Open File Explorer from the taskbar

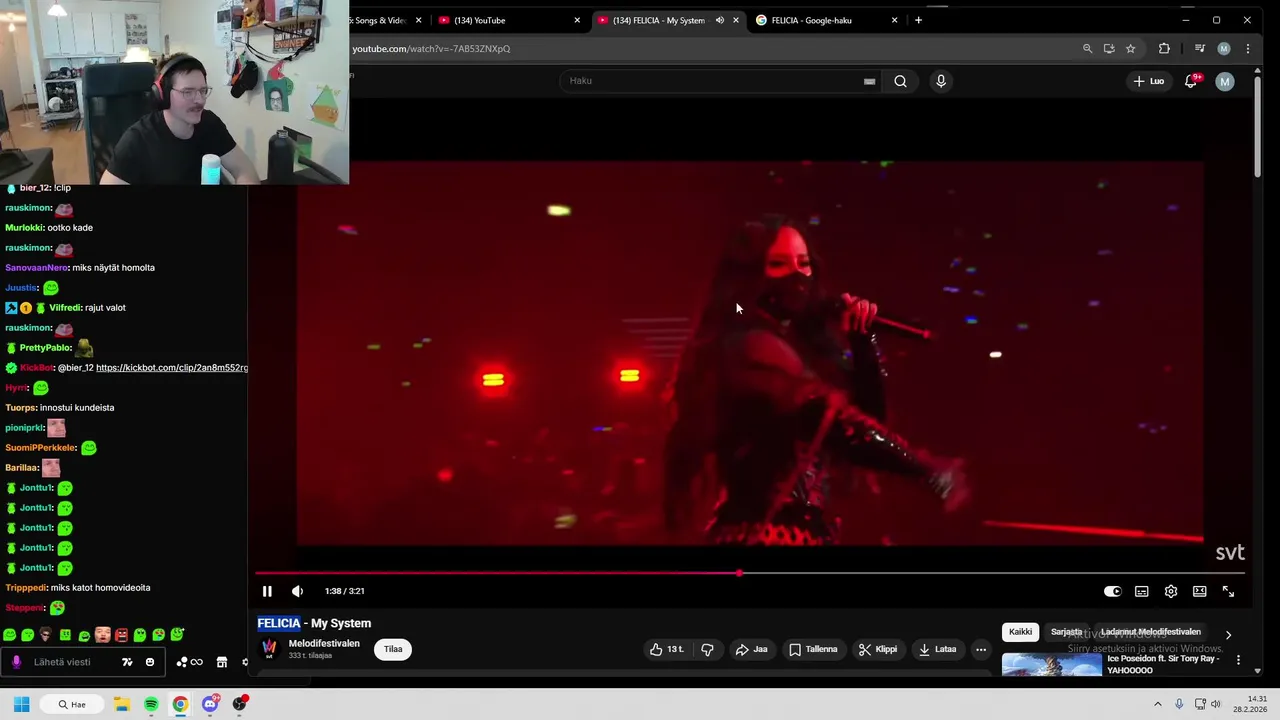121,704
